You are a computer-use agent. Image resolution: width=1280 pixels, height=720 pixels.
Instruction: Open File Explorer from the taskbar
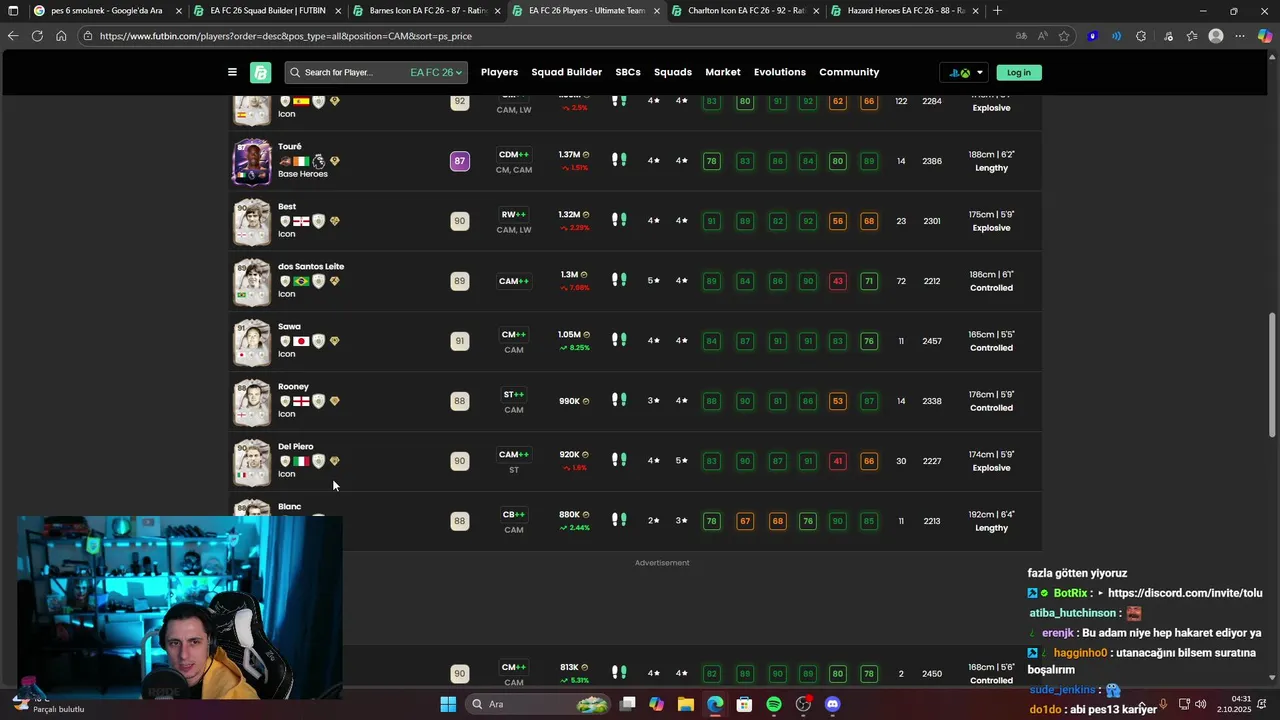[686, 704]
